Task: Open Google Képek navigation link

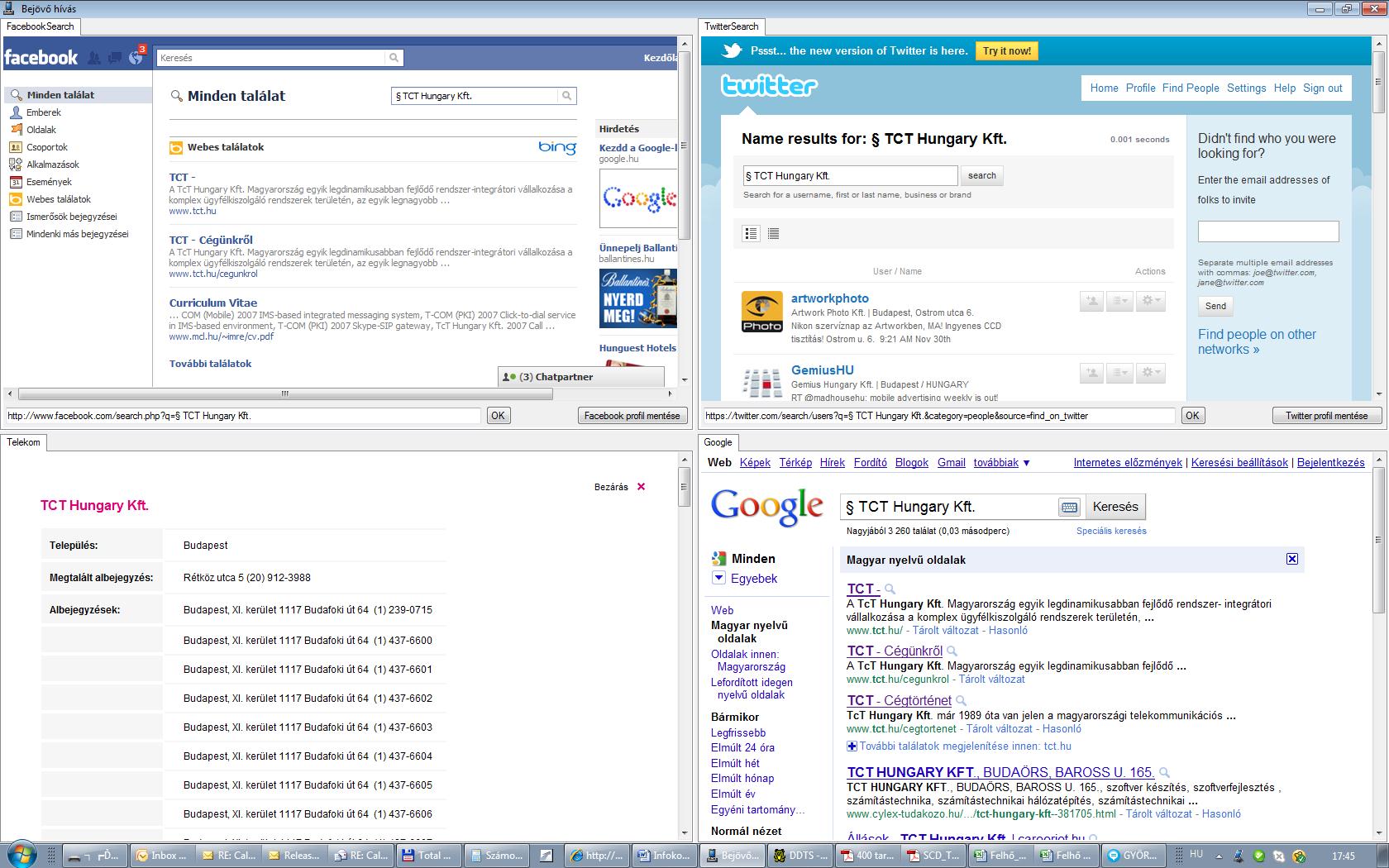Action: [x=755, y=463]
